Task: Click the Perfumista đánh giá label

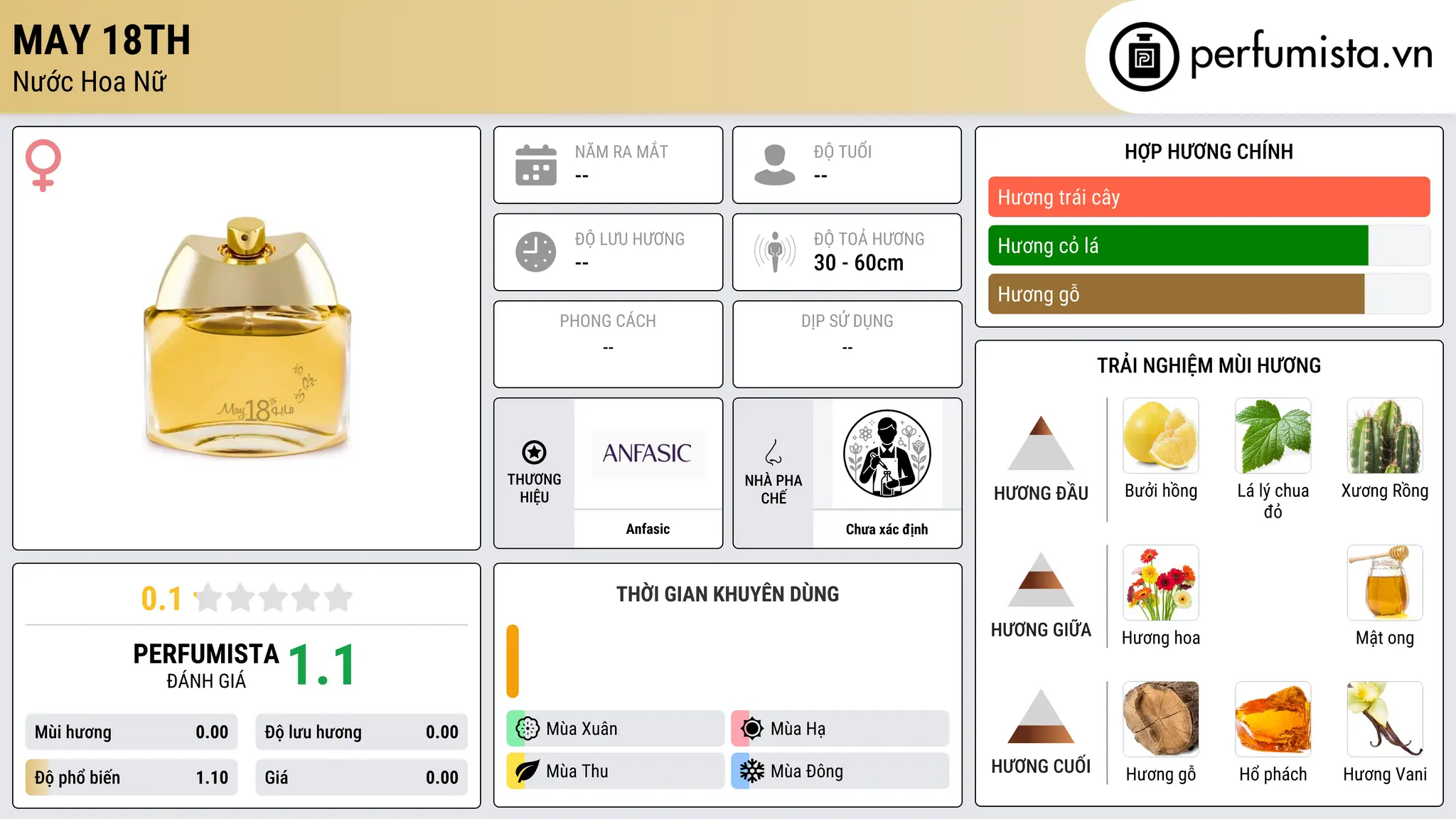Action: (x=206, y=665)
